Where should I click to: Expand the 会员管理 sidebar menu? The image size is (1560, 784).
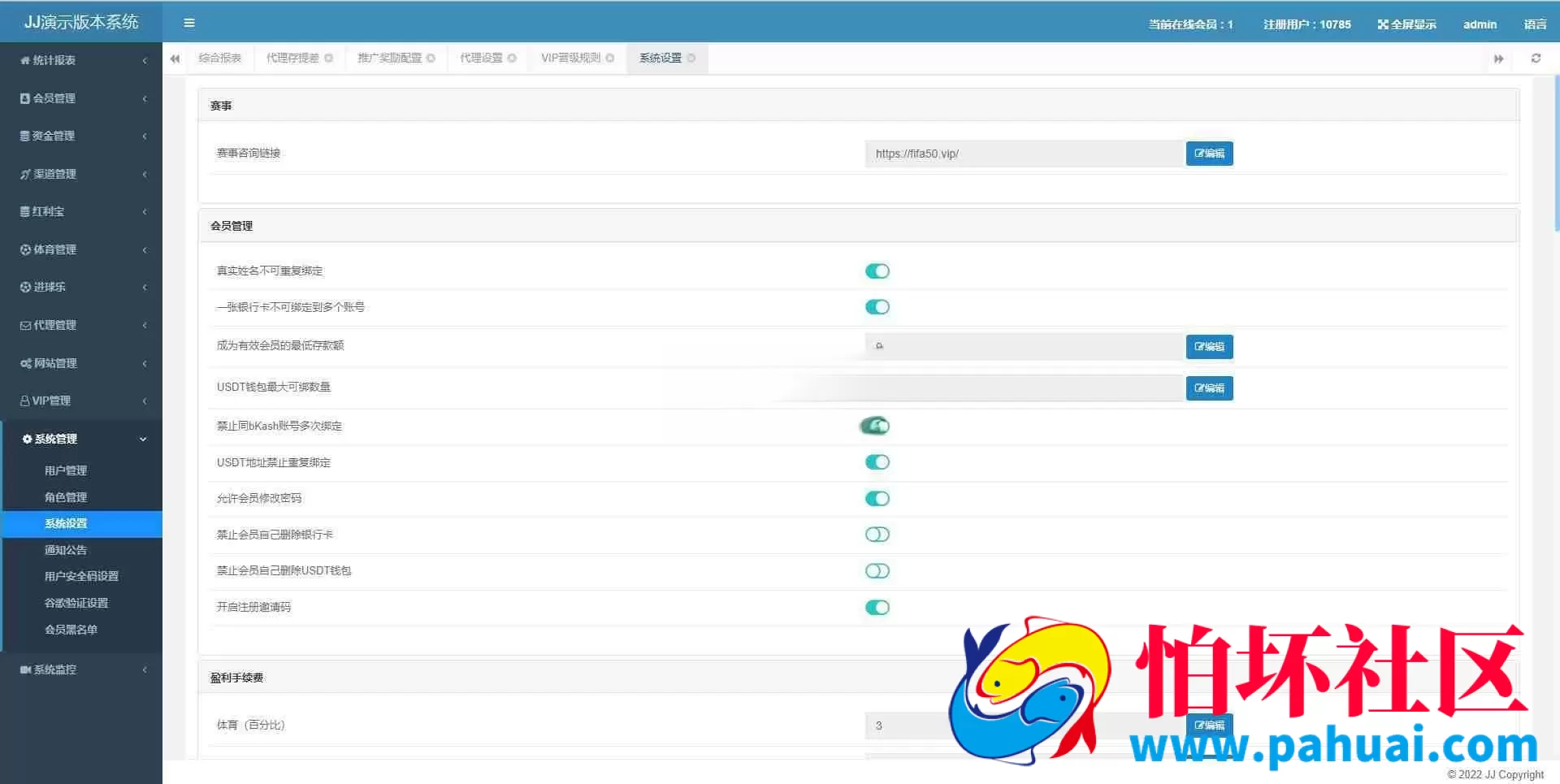pos(81,98)
